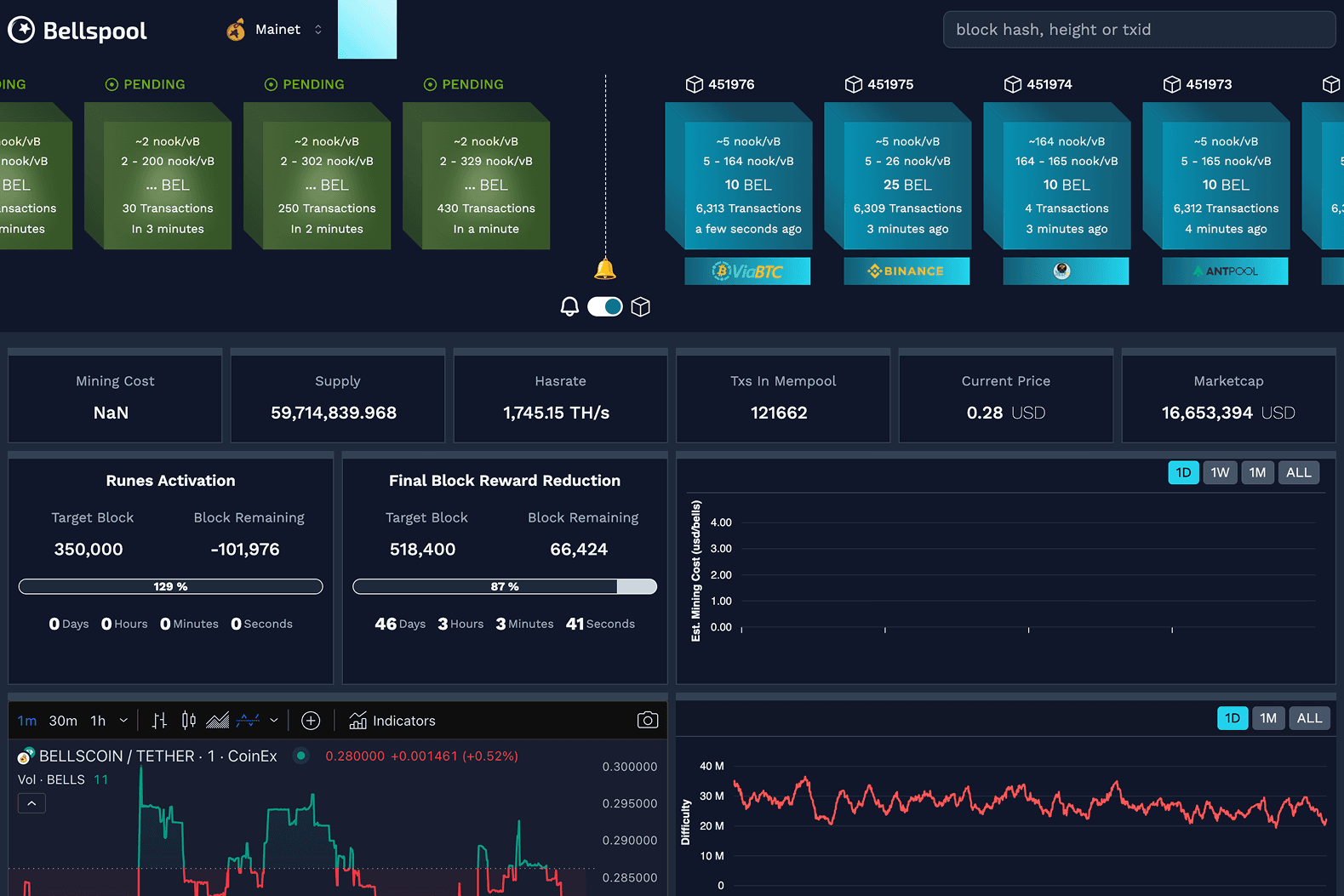Click the Runes Activation 129 % progress bar
This screenshot has height=896, width=1344.
[170, 586]
